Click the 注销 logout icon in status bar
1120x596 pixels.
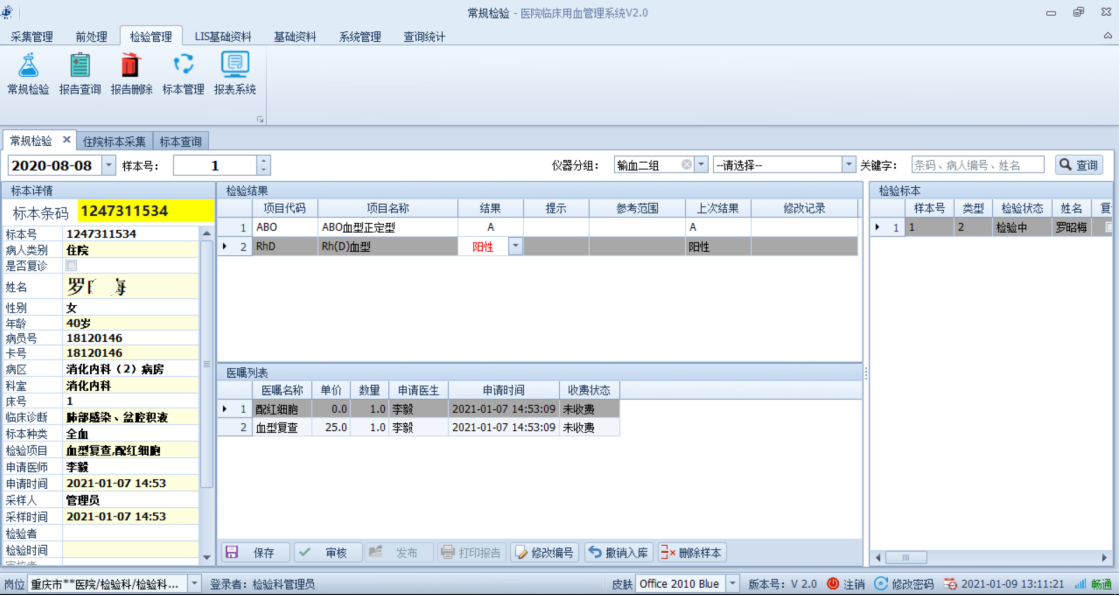tap(832, 584)
